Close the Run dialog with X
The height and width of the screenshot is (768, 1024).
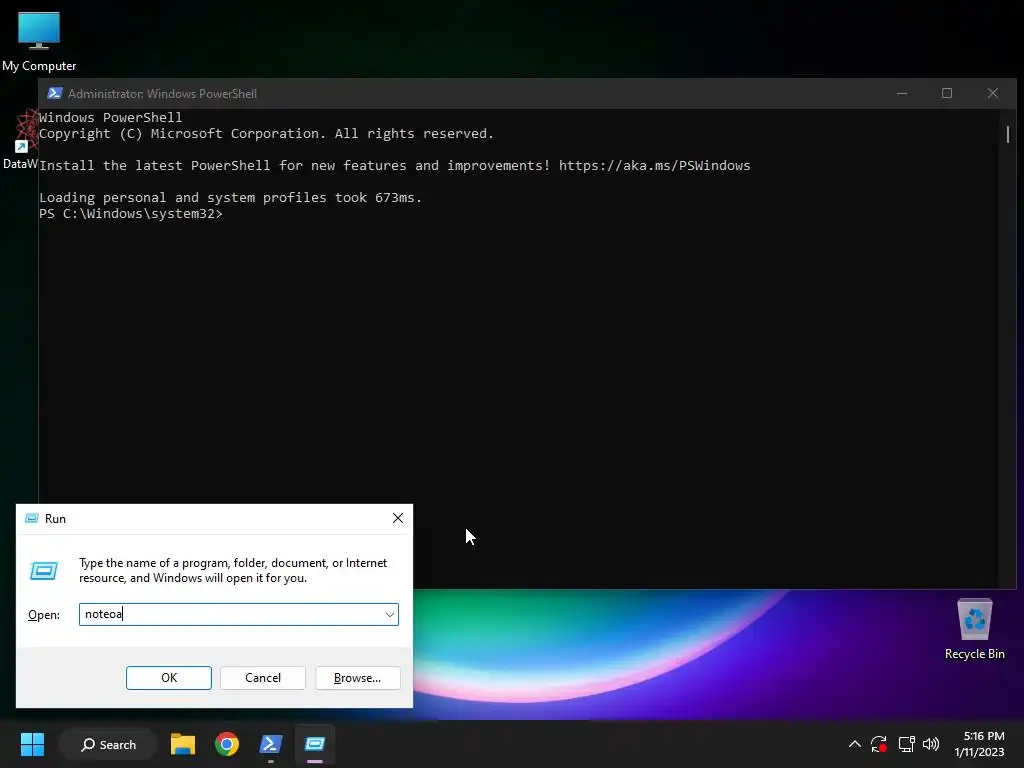[x=398, y=518]
